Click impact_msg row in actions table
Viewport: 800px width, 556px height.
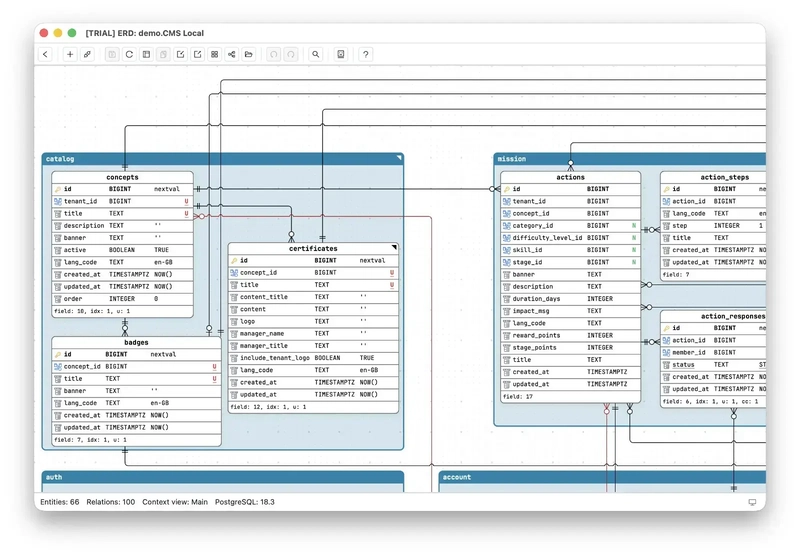coord(570,311)
